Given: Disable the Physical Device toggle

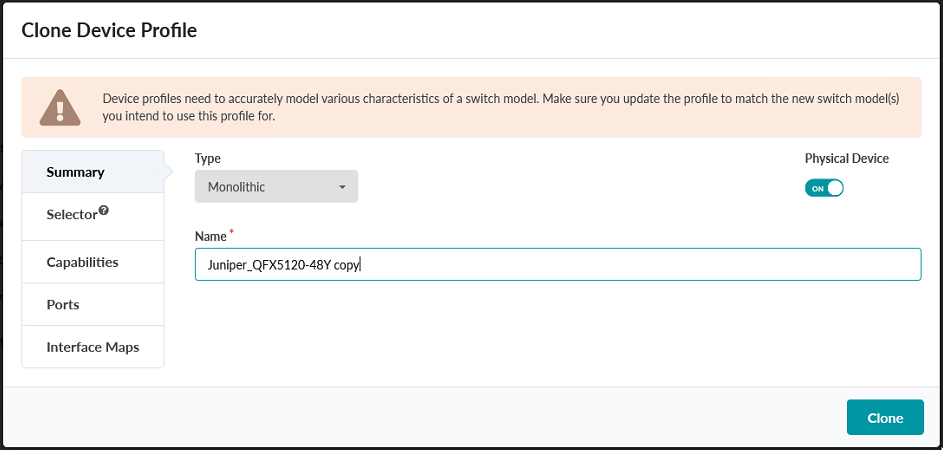Looking at the screenshot, I should 824,188.
